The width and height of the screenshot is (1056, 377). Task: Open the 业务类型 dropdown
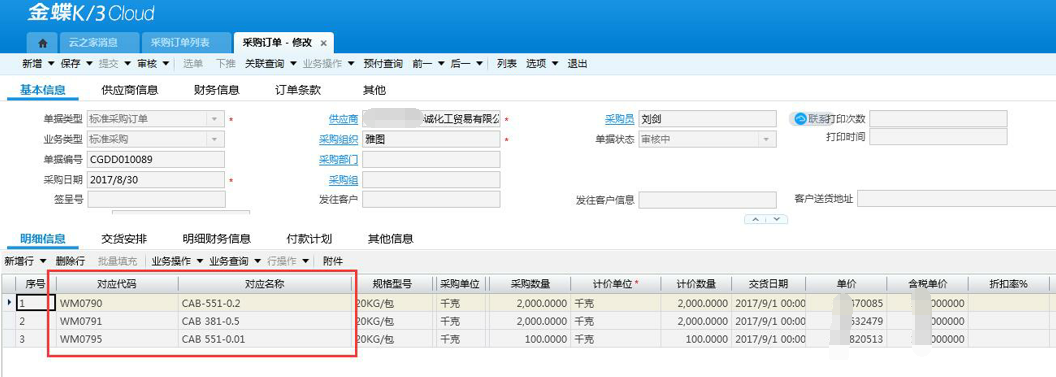click(215, 139)
